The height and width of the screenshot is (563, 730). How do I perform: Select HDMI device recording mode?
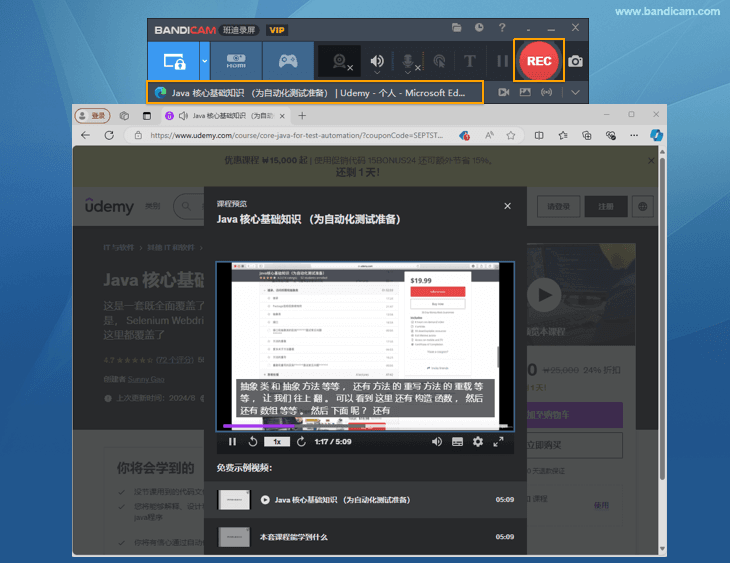click(x=236, y=61)
